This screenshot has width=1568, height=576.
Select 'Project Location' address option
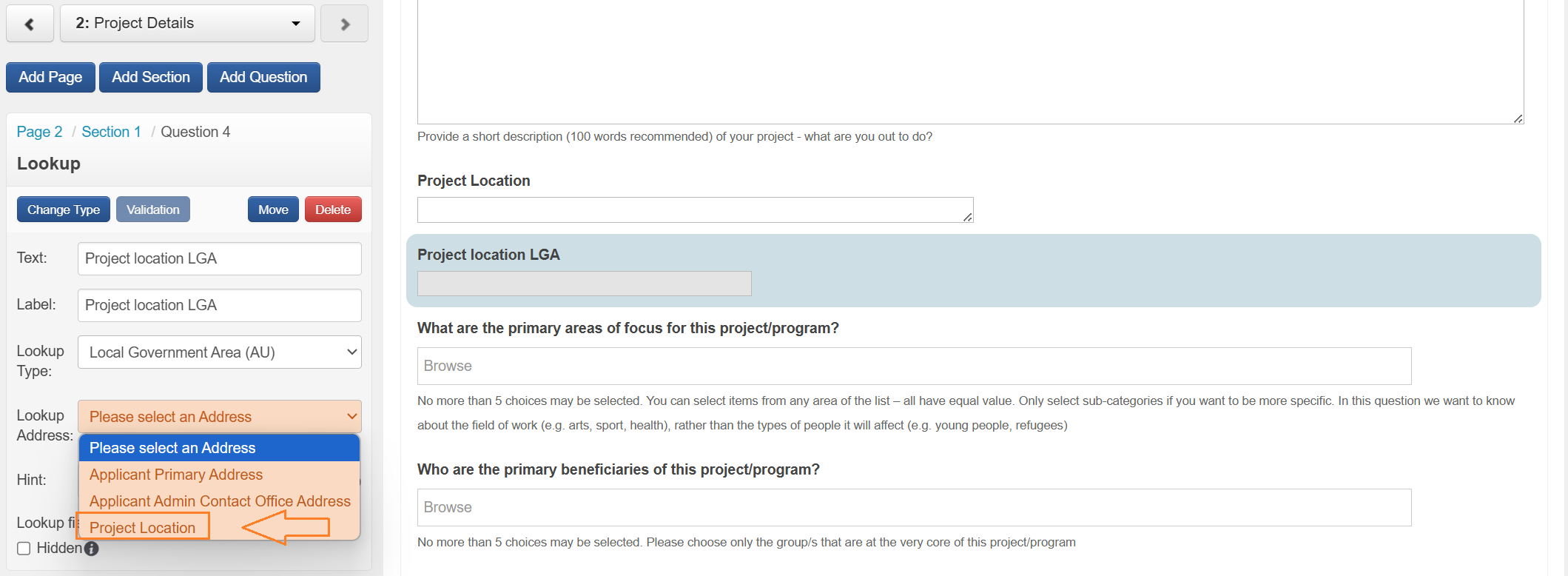pos(143,528)
